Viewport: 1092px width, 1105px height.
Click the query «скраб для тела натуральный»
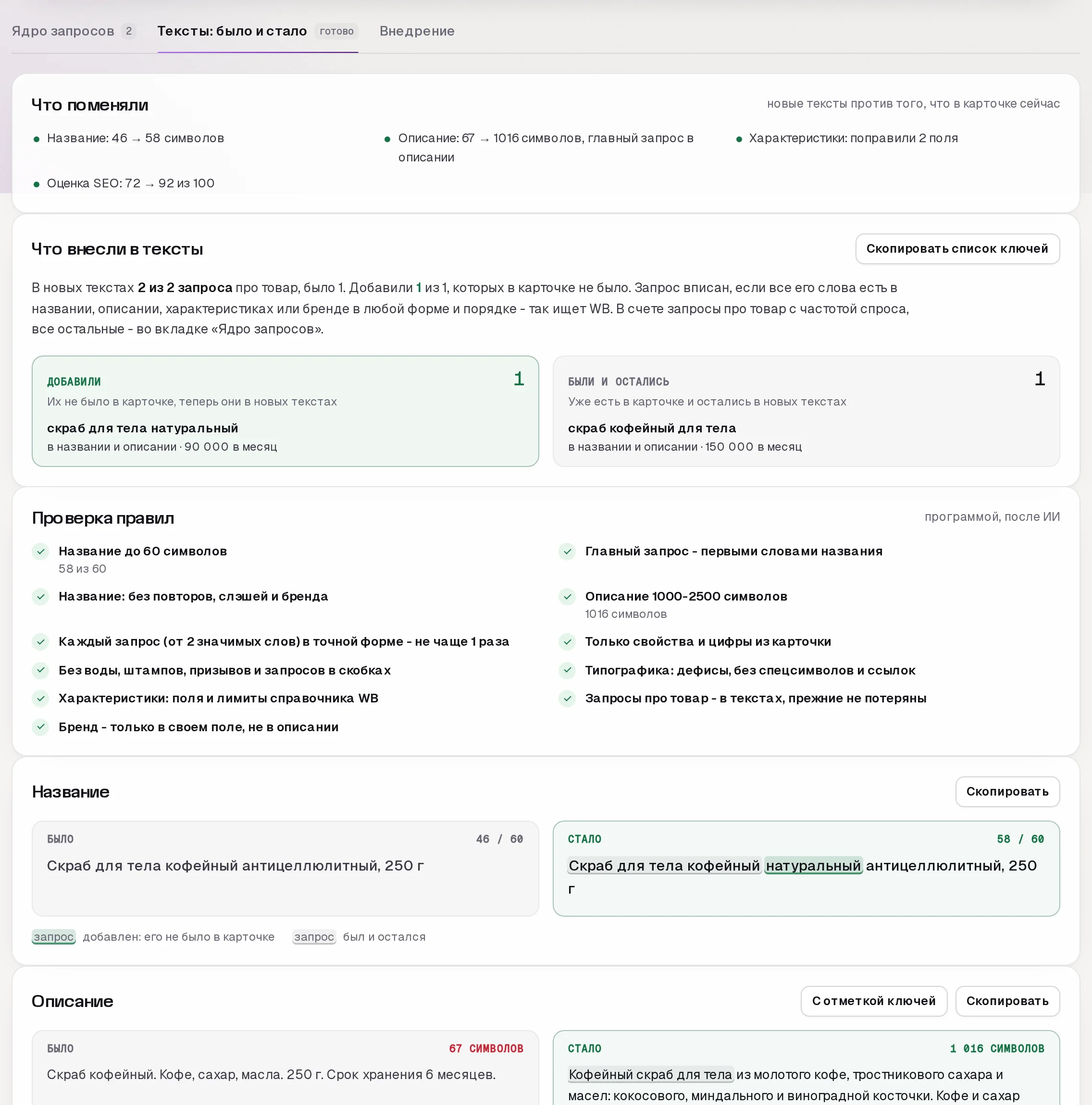[x=143, y=429]
